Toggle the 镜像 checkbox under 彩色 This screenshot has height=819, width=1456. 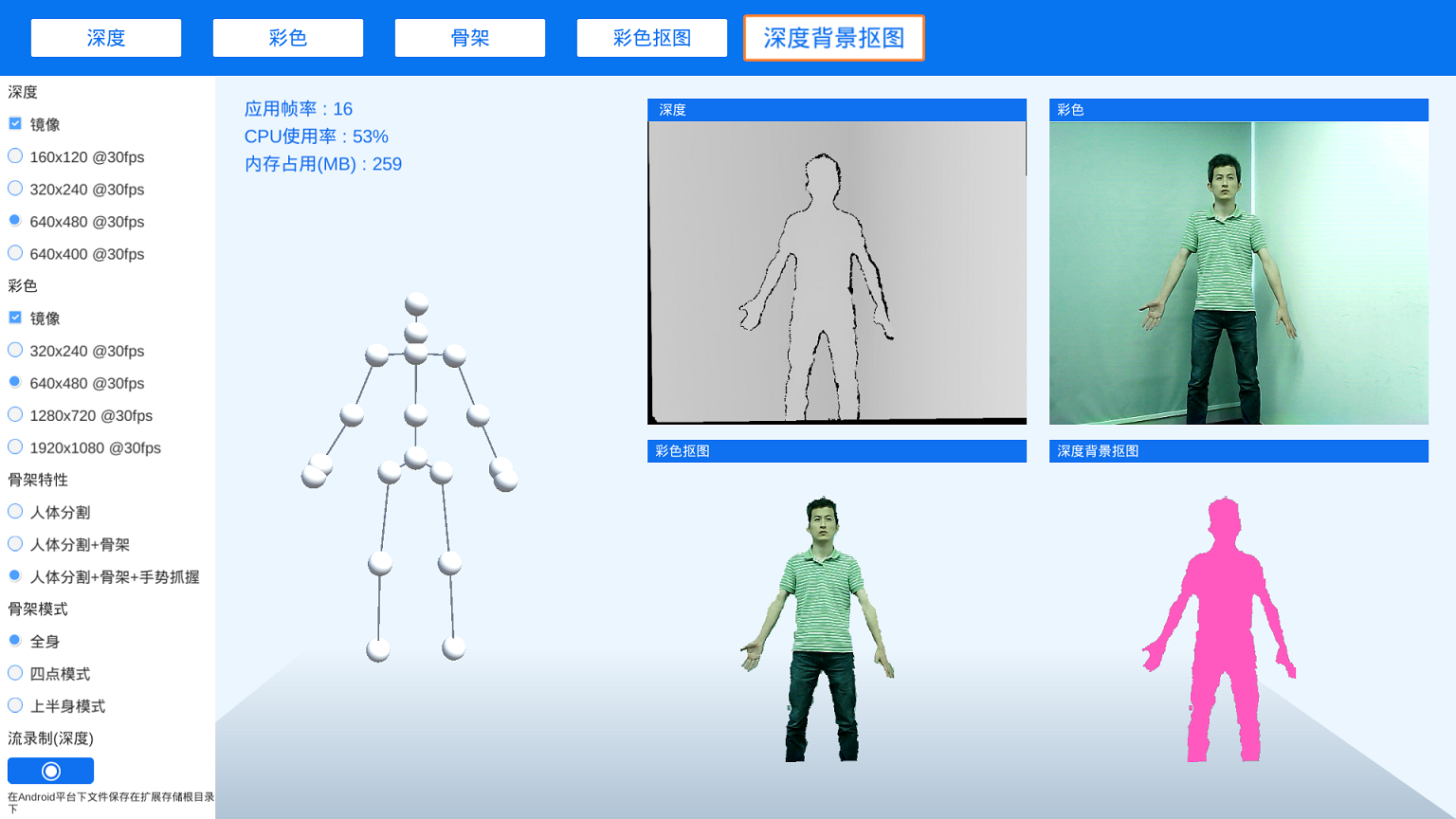click(x=15, y=318)
